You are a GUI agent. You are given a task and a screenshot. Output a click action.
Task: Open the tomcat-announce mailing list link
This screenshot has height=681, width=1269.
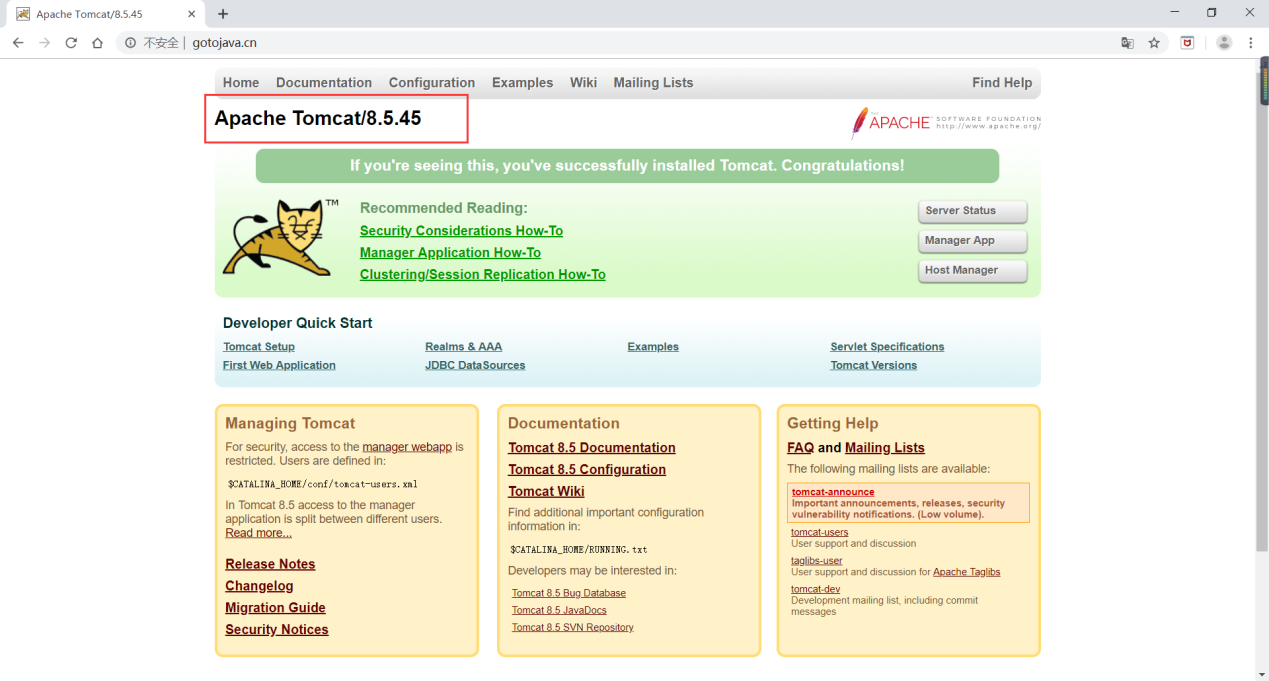[833, 492]
